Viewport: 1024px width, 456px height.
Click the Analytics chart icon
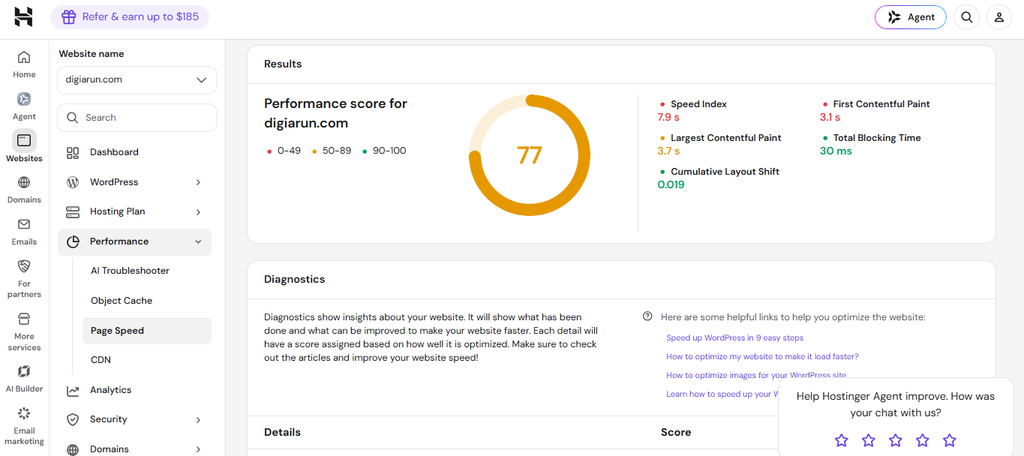coord(72,390)
